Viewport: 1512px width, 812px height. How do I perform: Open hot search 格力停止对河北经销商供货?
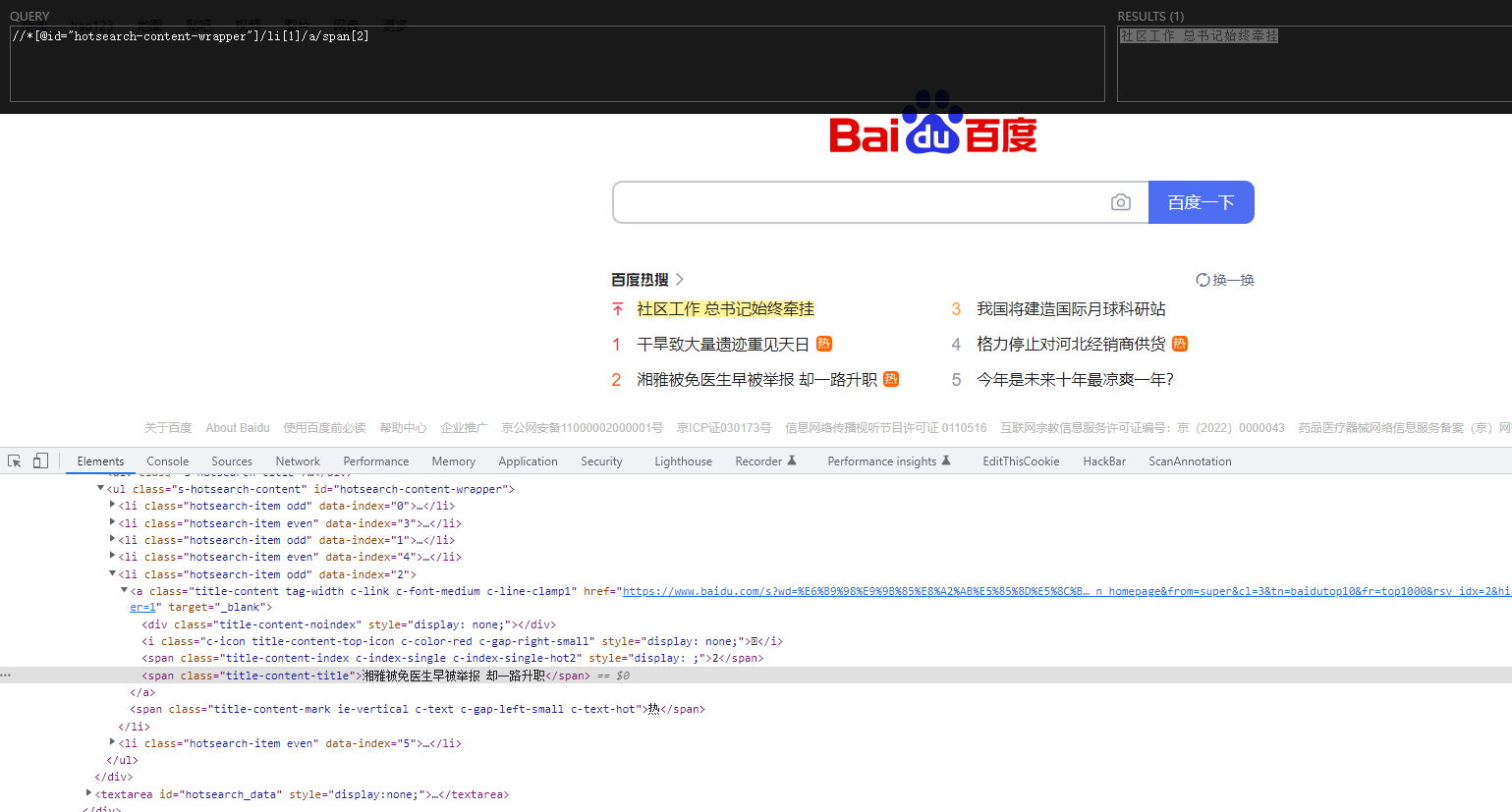point(1071,345)
